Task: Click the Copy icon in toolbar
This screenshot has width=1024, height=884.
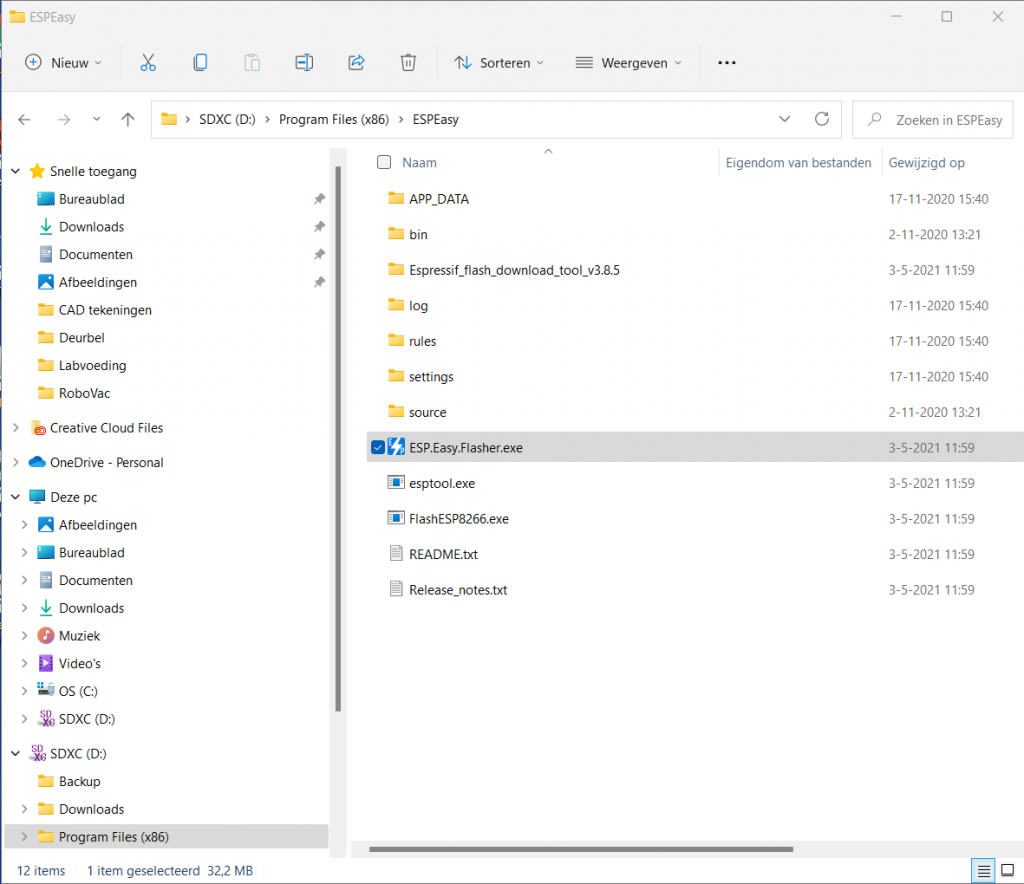Action: coord(200,63)
